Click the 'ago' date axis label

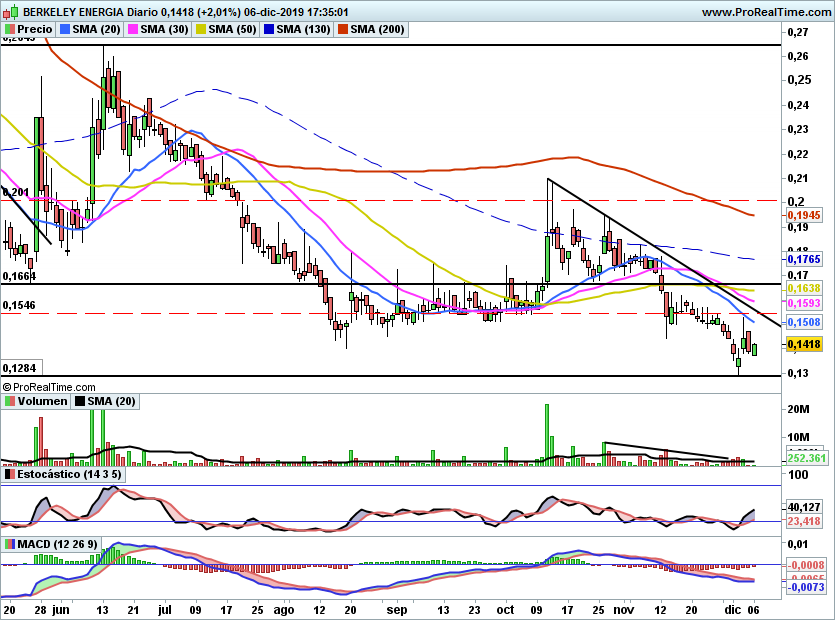[x=284, y=610]
